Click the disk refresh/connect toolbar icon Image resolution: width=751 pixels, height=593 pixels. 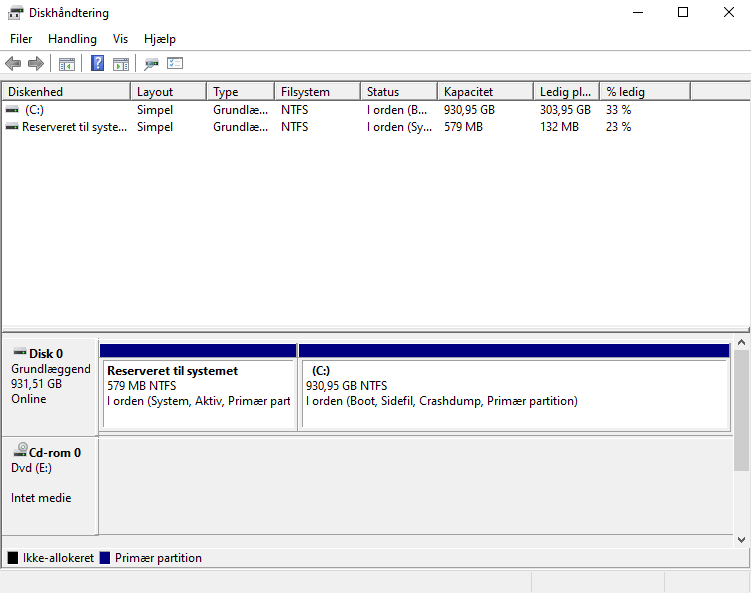click(x=151, y=64)
